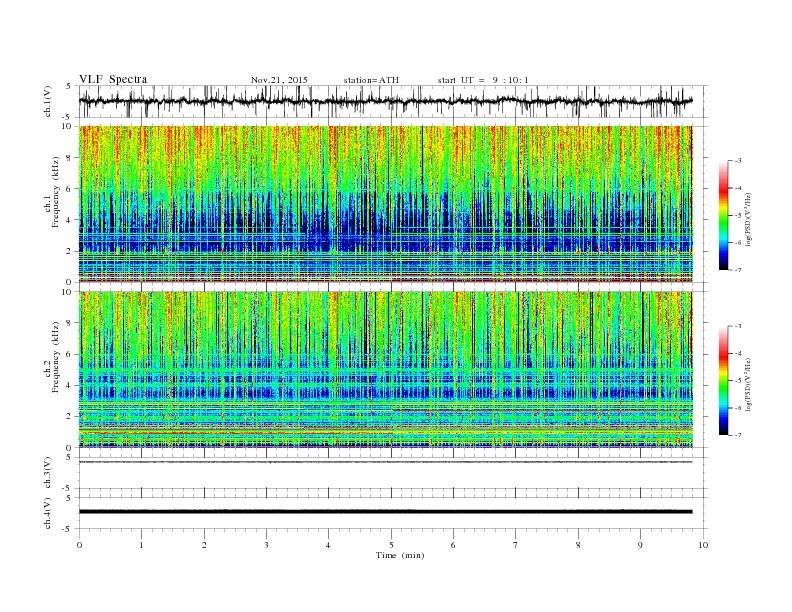
Task: Click the "0" tick label on the time axis
Action: pyautogui.click(x=79, y=545)
